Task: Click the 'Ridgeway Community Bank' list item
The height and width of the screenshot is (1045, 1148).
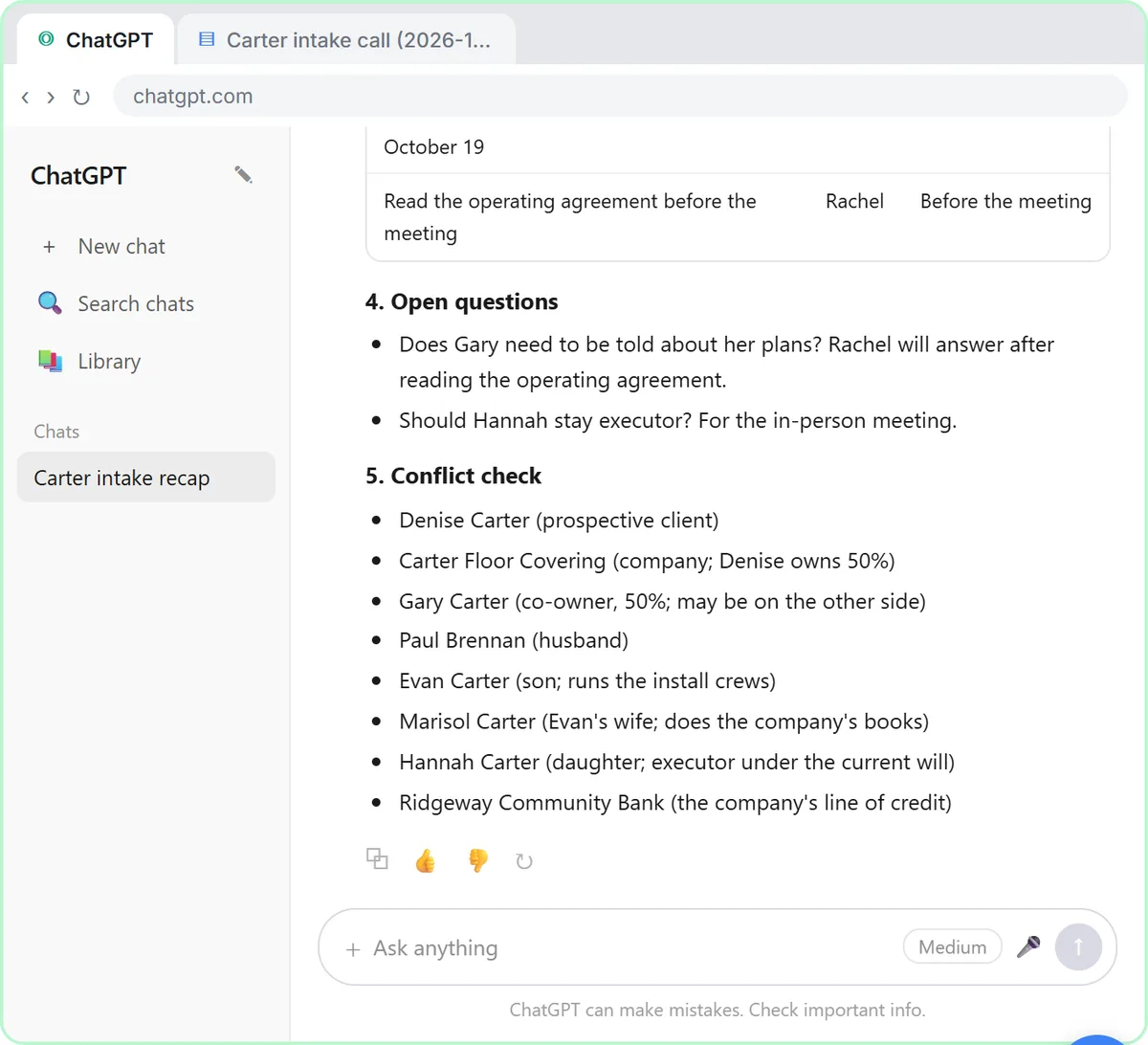Action: [x=675, y=802]
